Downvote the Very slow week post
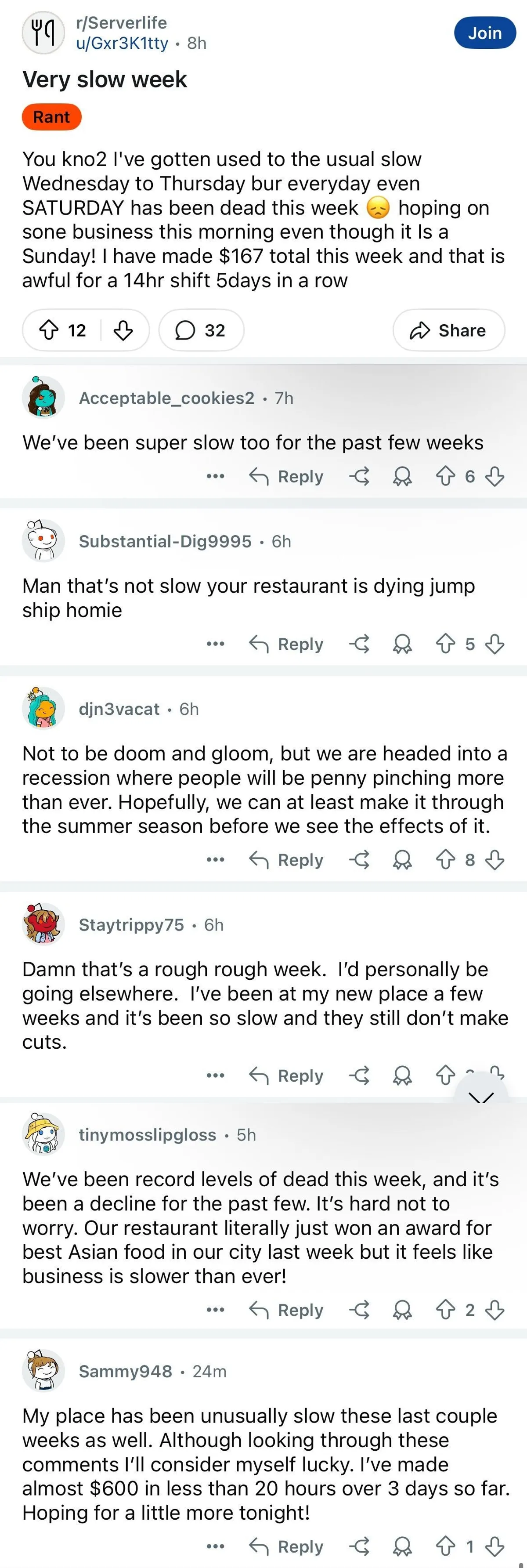 pyautogui.click(x=123, y=330)
